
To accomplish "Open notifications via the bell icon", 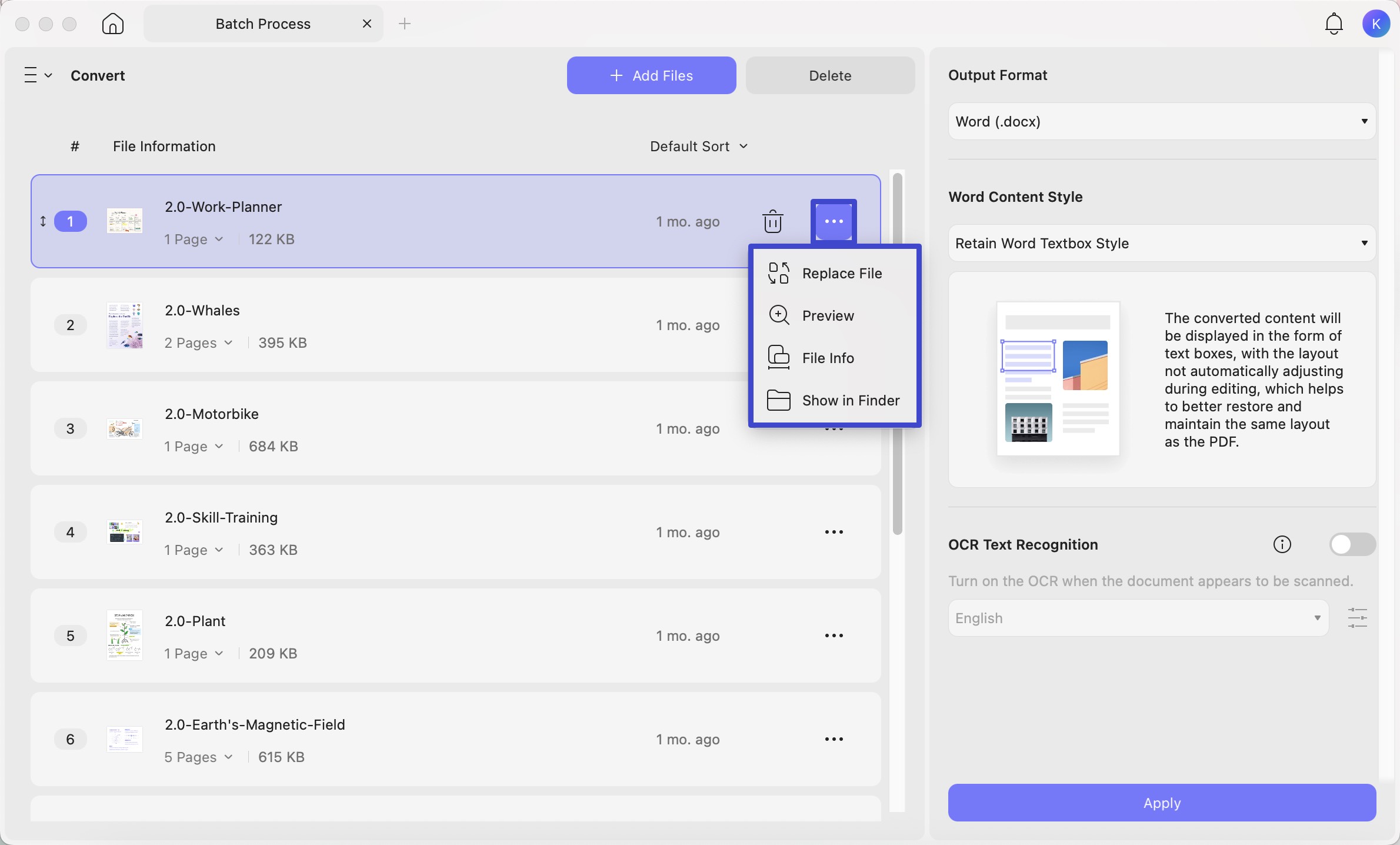I will click(x=1334, y=24).
